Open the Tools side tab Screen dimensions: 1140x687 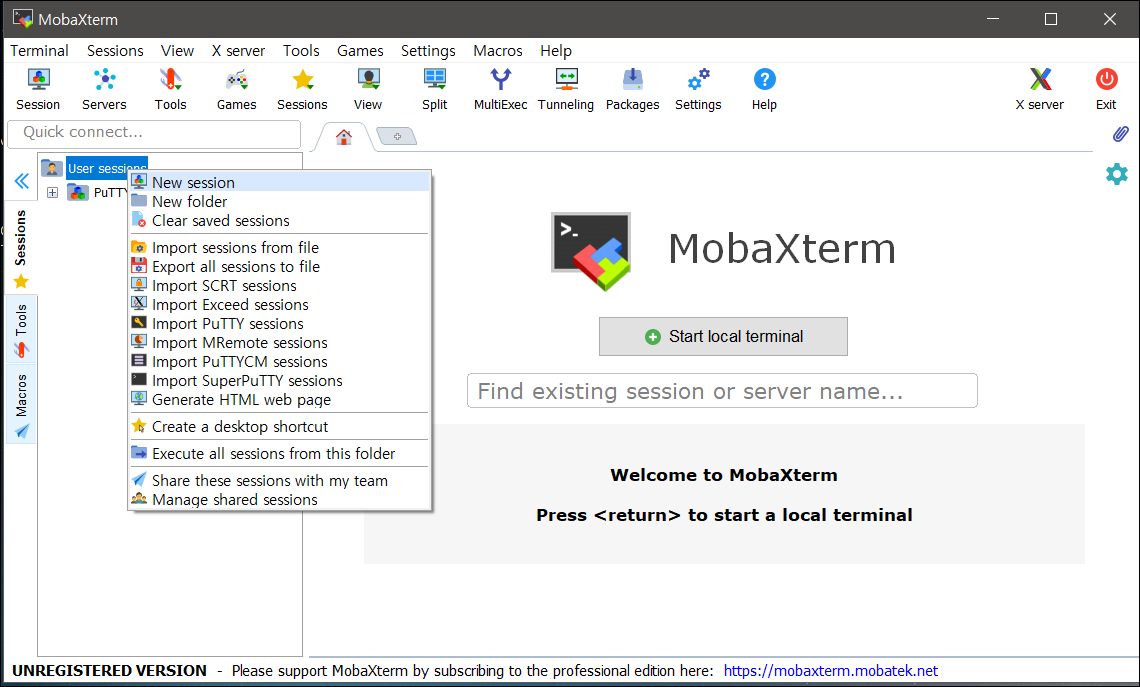click(x=21, y=330)
